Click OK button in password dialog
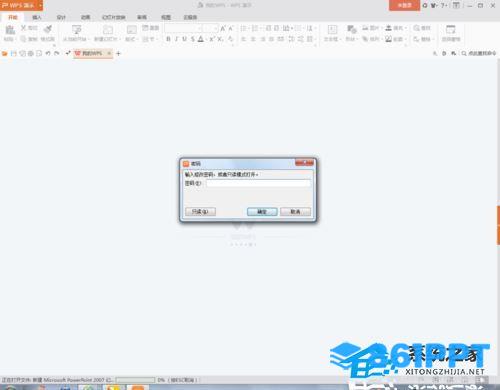The width and height of the screenshot is (500, 390). point(262,212)
